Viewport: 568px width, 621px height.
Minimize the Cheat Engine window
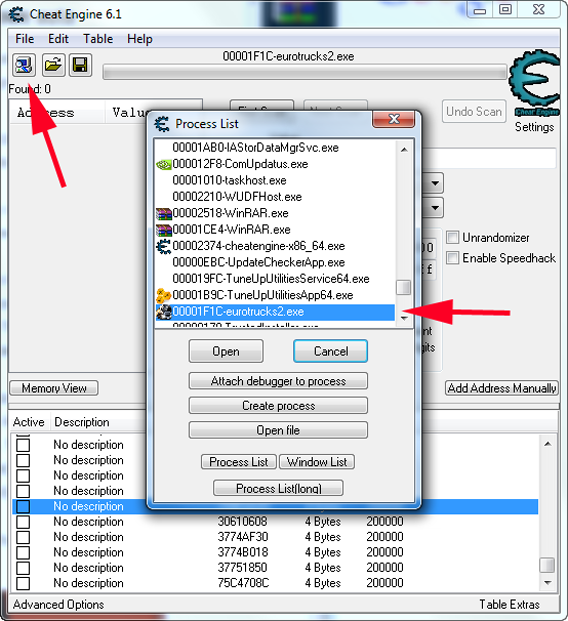click(x=480, y=10)
